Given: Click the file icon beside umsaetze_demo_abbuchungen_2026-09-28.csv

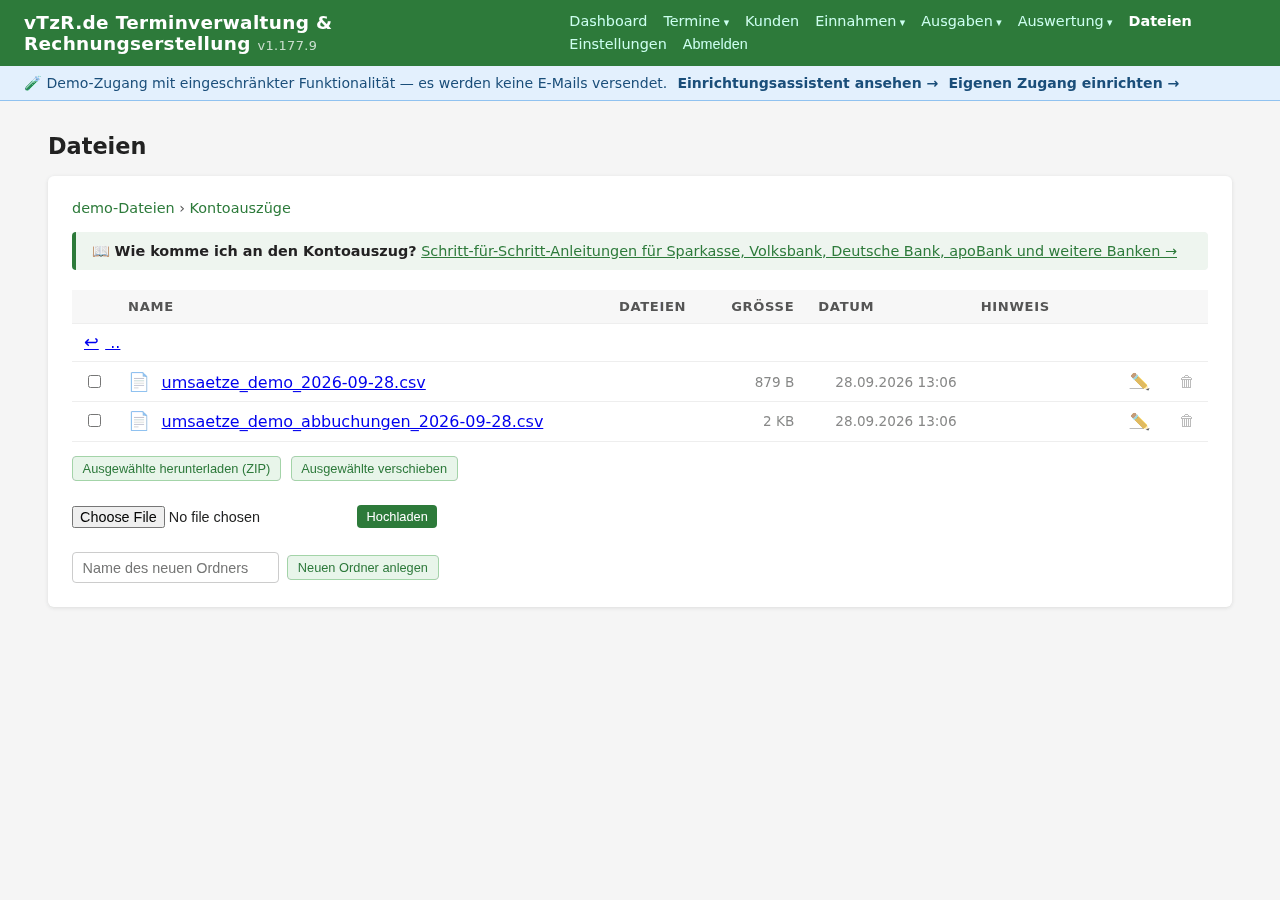Looking at the screenshot, I should (139, 421).
